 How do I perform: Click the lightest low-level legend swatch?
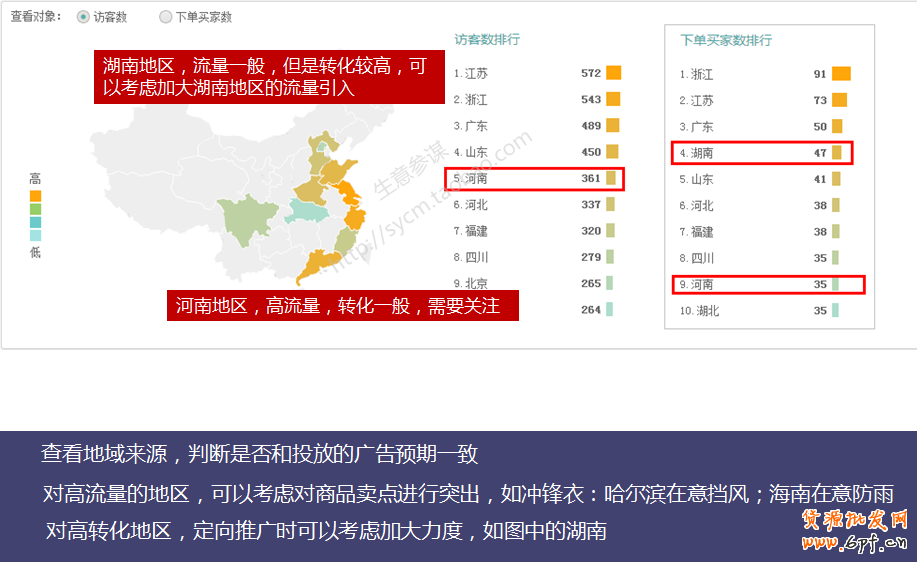pos(35,236)
